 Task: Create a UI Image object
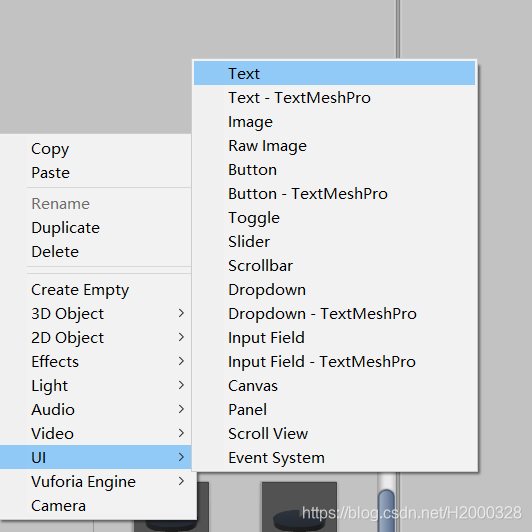(x=334, y=121)
